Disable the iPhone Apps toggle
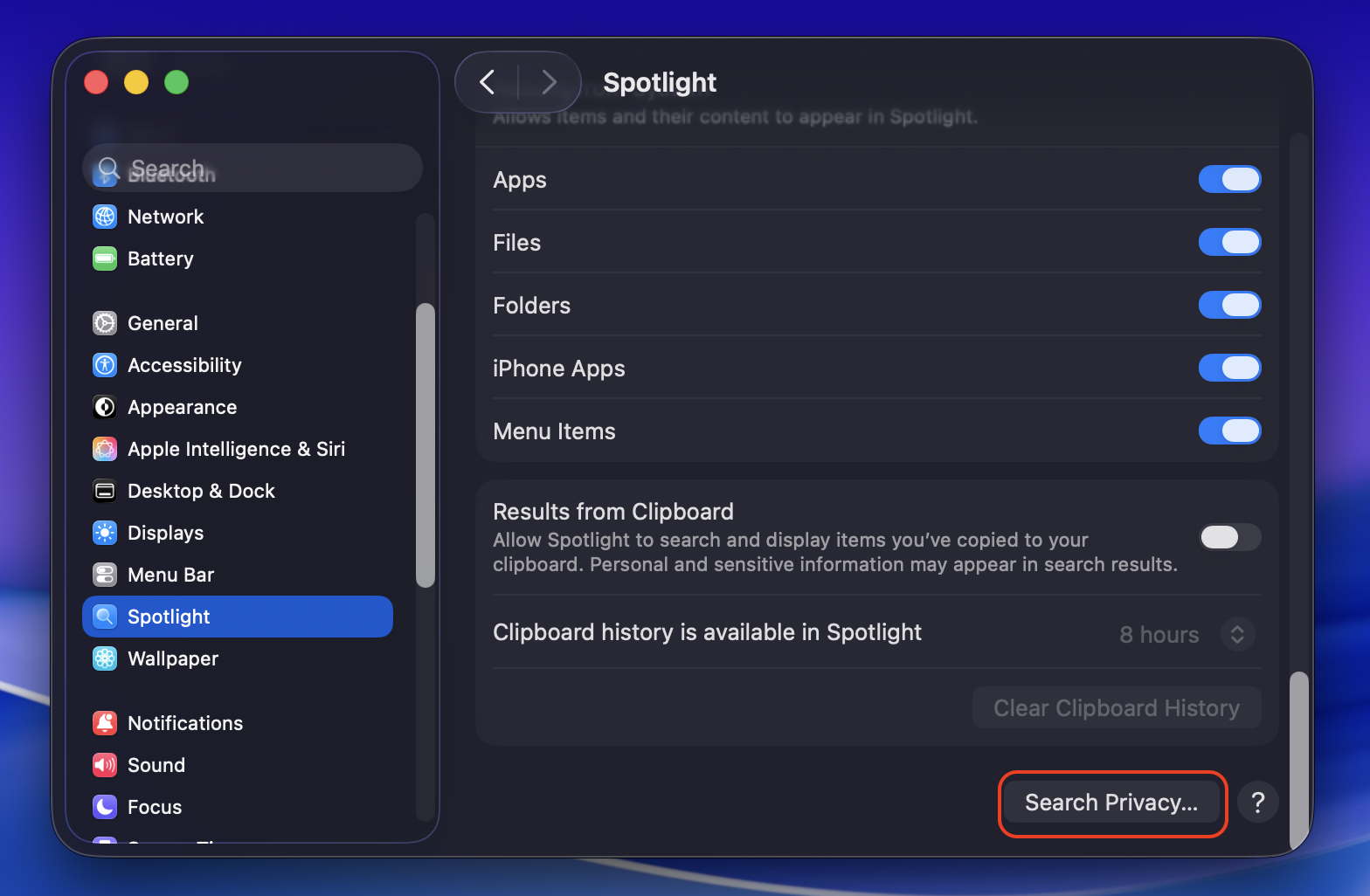The width and height of the screenshot is (1370, 896). pyautogui.click(x=1229, y=368)
